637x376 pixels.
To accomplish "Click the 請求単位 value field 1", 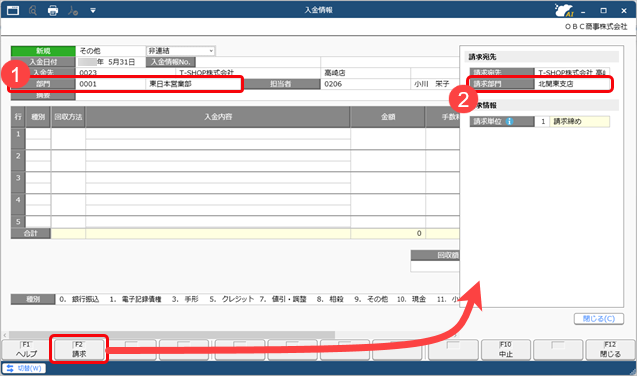I will (x=542, y=121).
